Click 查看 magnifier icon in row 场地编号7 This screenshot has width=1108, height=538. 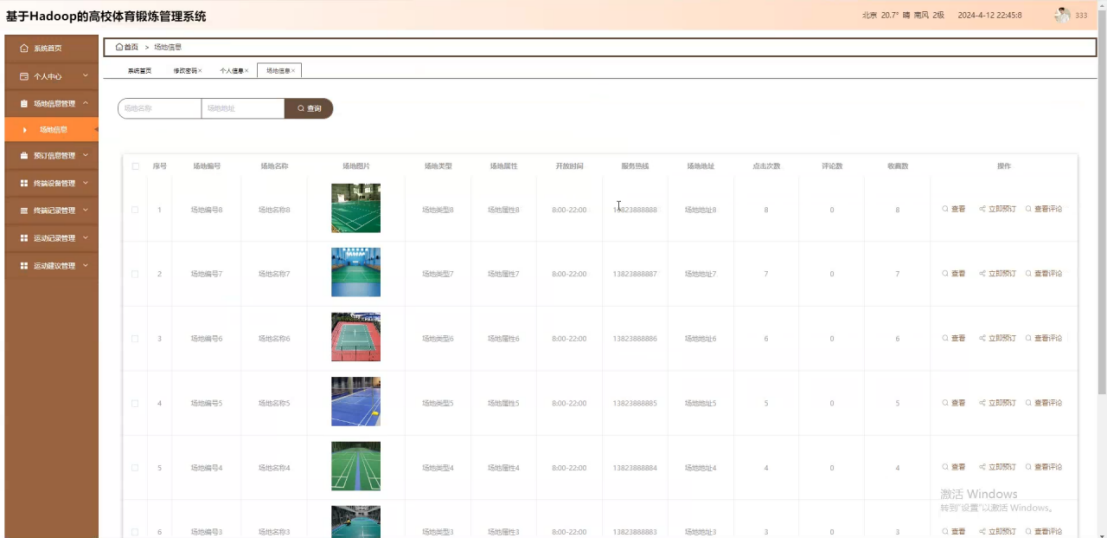945,274
